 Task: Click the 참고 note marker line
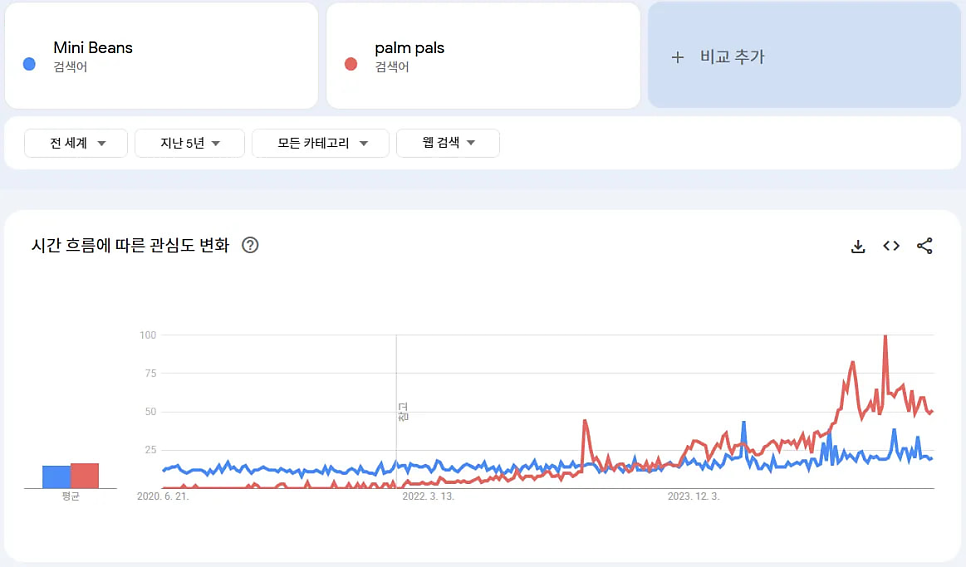[397, 410]
